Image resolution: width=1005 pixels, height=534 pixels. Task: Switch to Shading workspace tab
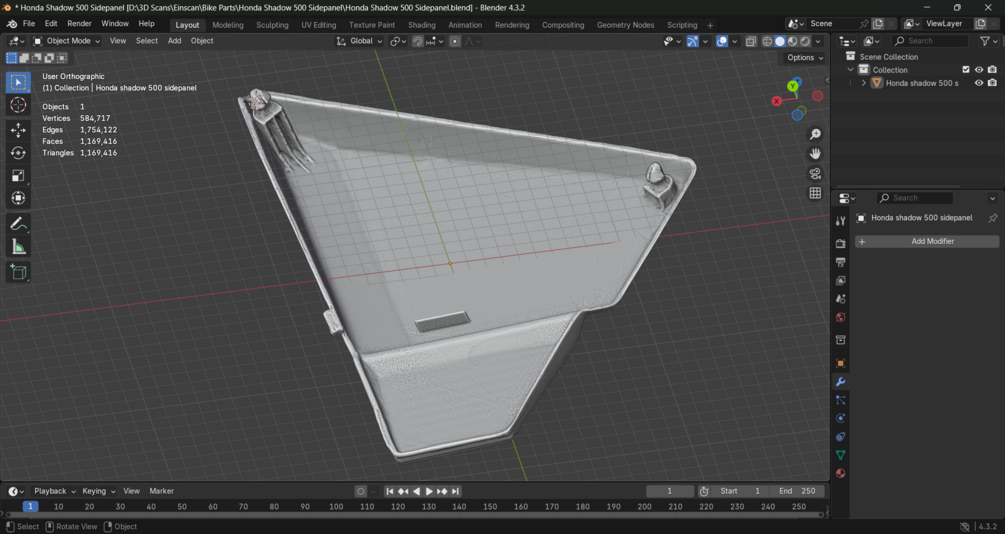pyautogui.click(x=421, y=25)
